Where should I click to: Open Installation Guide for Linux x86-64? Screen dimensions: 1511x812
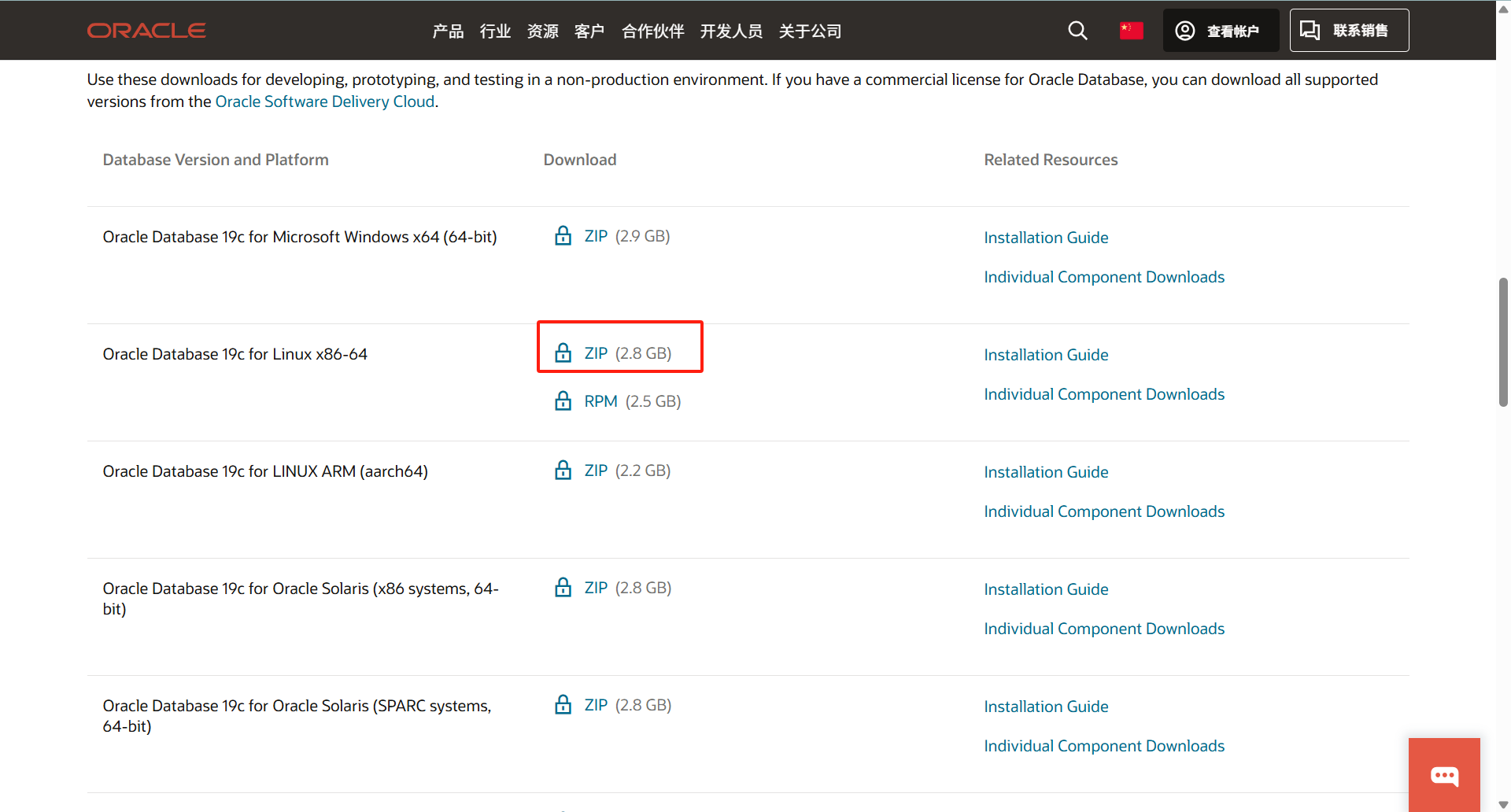[1046, 355]
